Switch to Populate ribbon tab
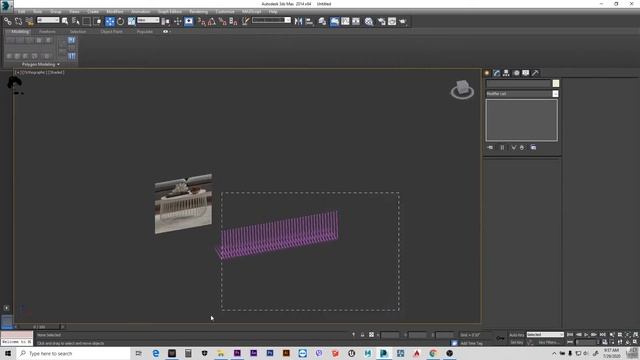The height and width of the screenshot is (360, 640). click(144, 31)
